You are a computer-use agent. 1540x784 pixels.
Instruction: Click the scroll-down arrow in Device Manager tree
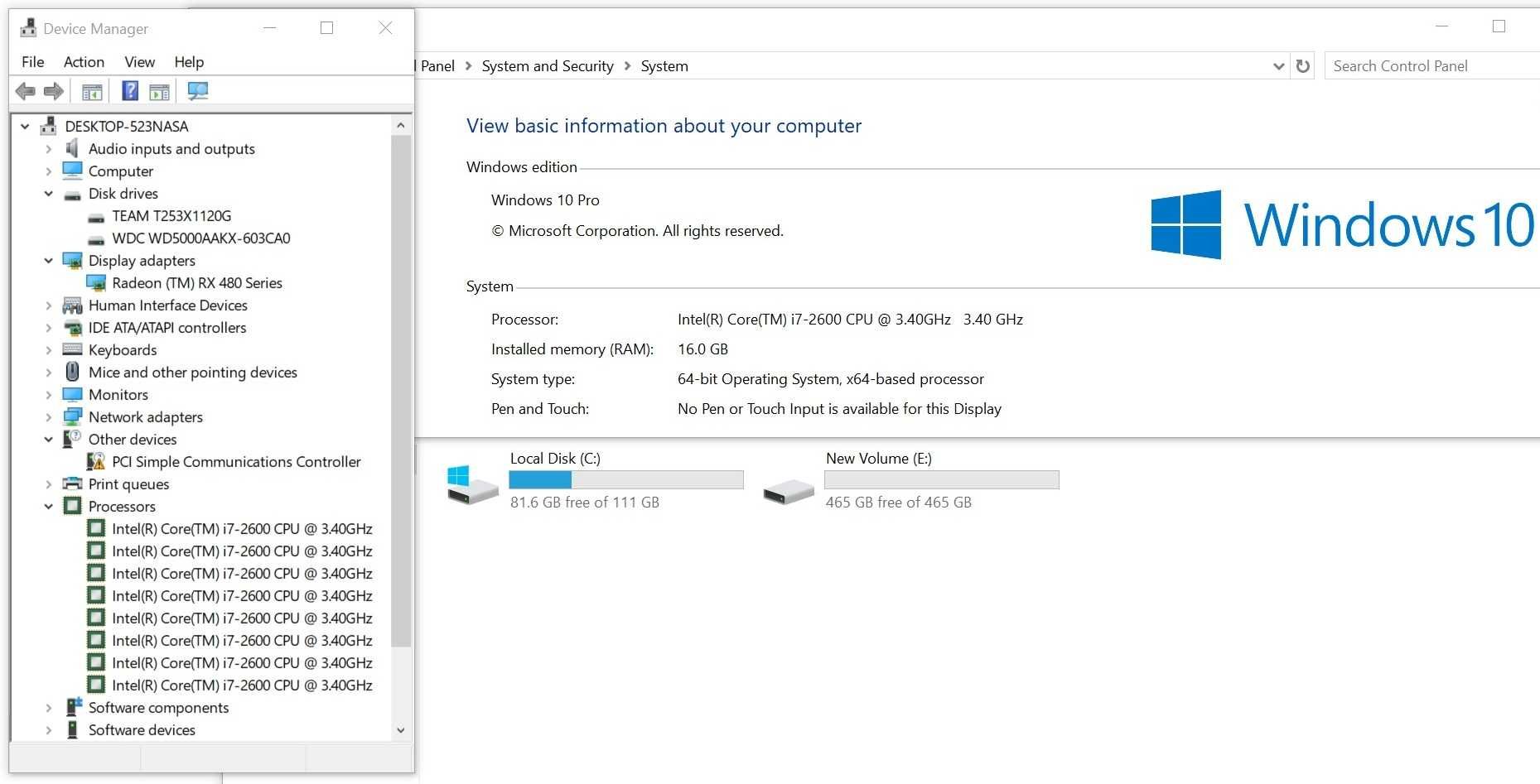pos(401,730)
